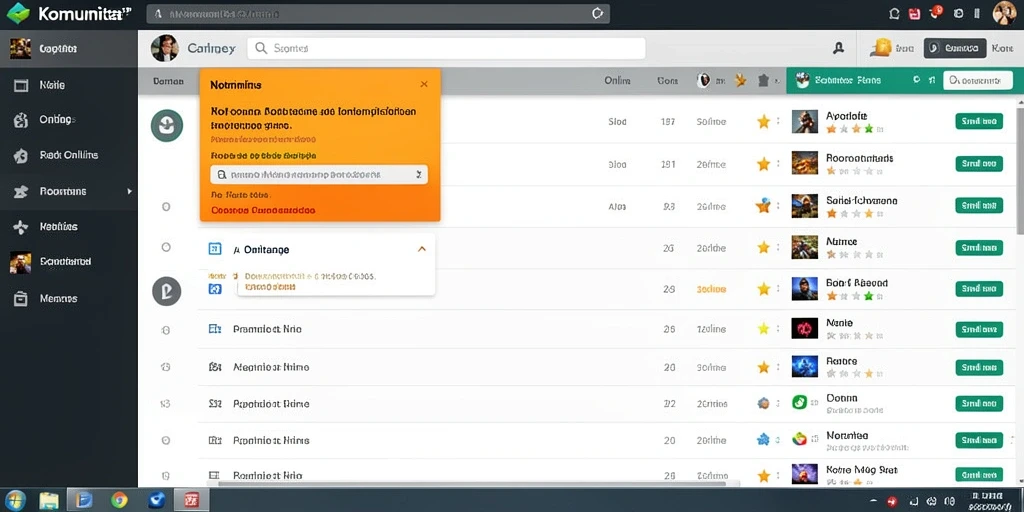This screenshot has height=512, width=1024.
Task: Click the gold coin icon in the header
Action: coord(881,47)
